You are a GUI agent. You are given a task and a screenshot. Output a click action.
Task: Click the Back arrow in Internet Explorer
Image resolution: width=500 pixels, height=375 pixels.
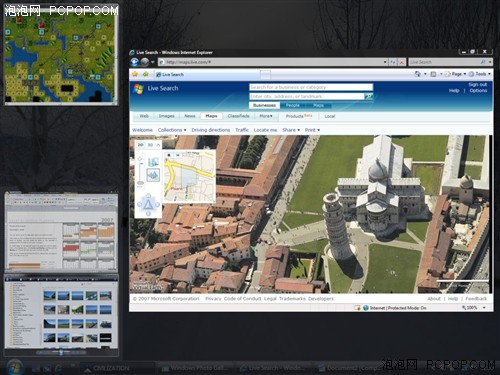(x=135, y=62)
